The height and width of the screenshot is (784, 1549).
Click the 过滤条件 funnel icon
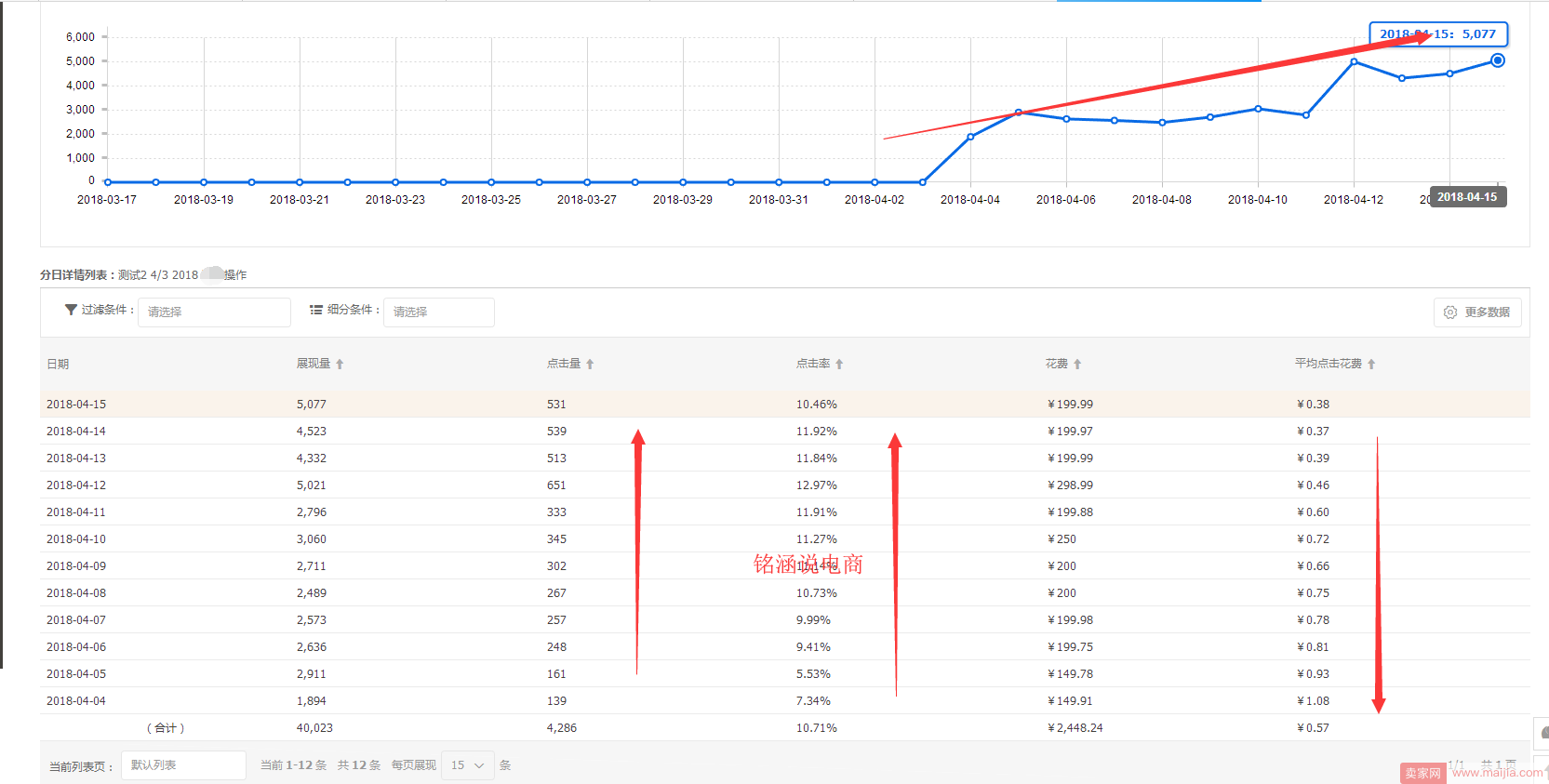71,310
